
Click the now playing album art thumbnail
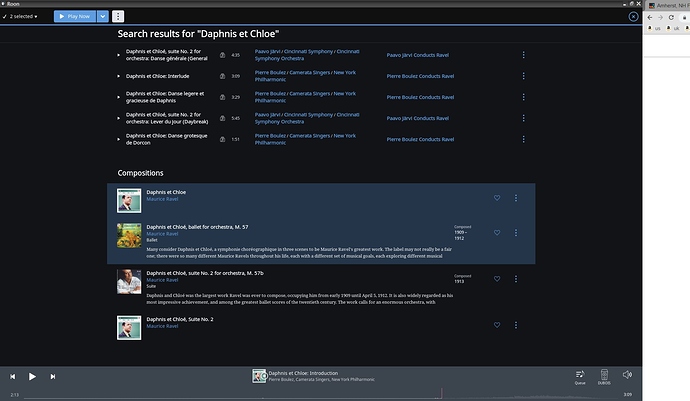click(x=259, y=376)
